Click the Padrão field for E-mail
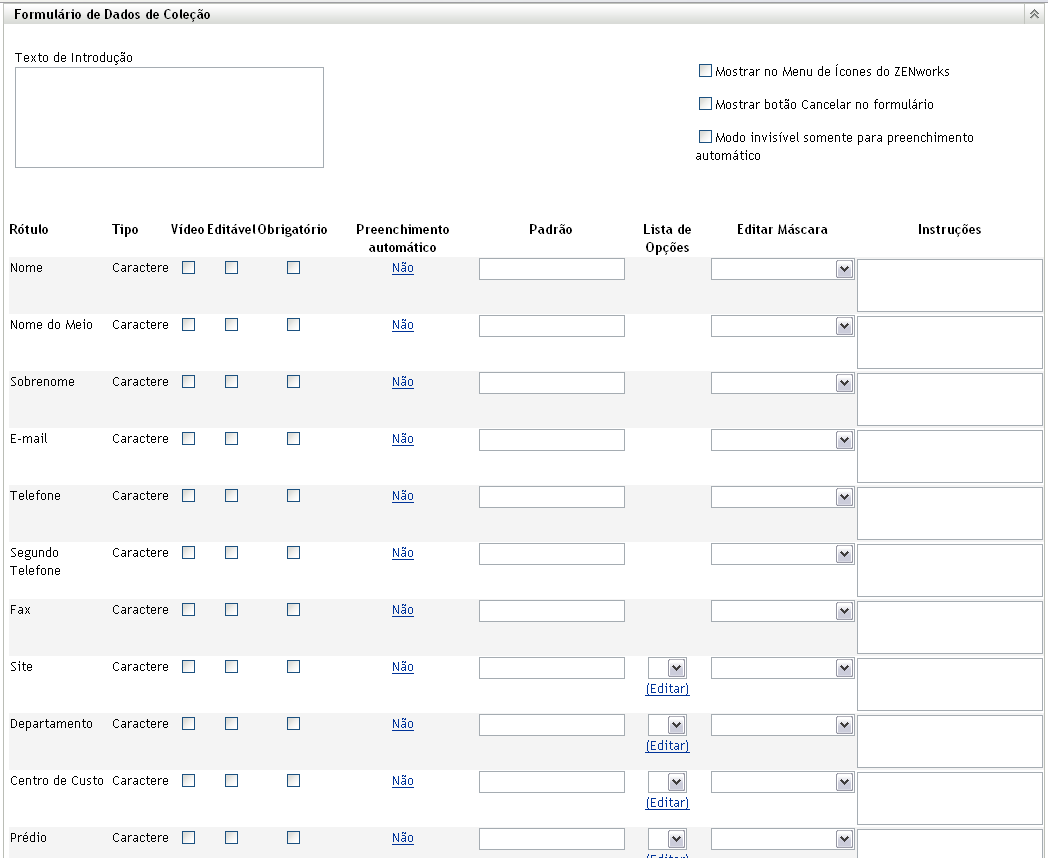Image resolution: width=1048 pixels, height=858 pixels. click(551, 440)
